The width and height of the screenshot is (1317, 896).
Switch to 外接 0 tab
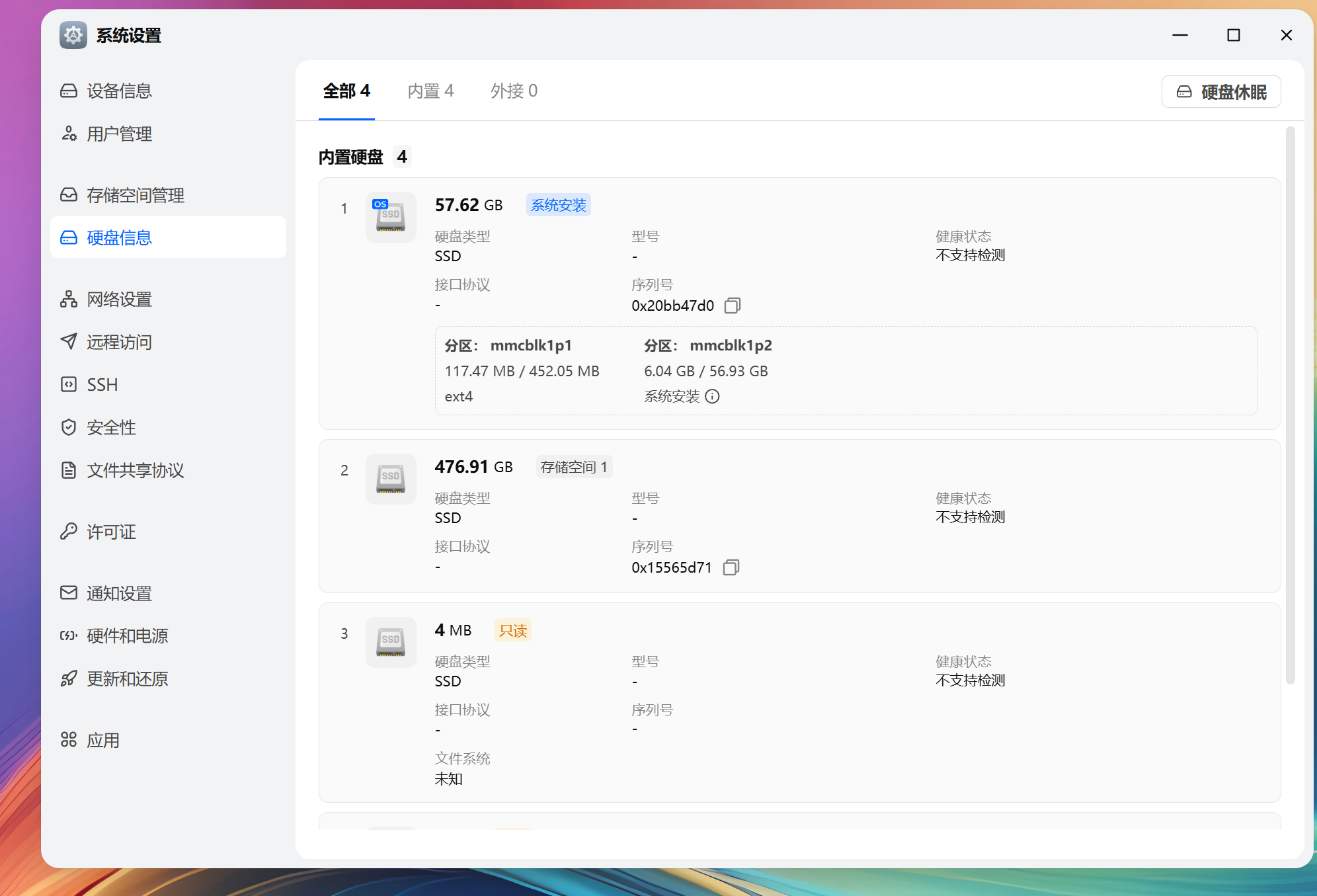(514, 91)
